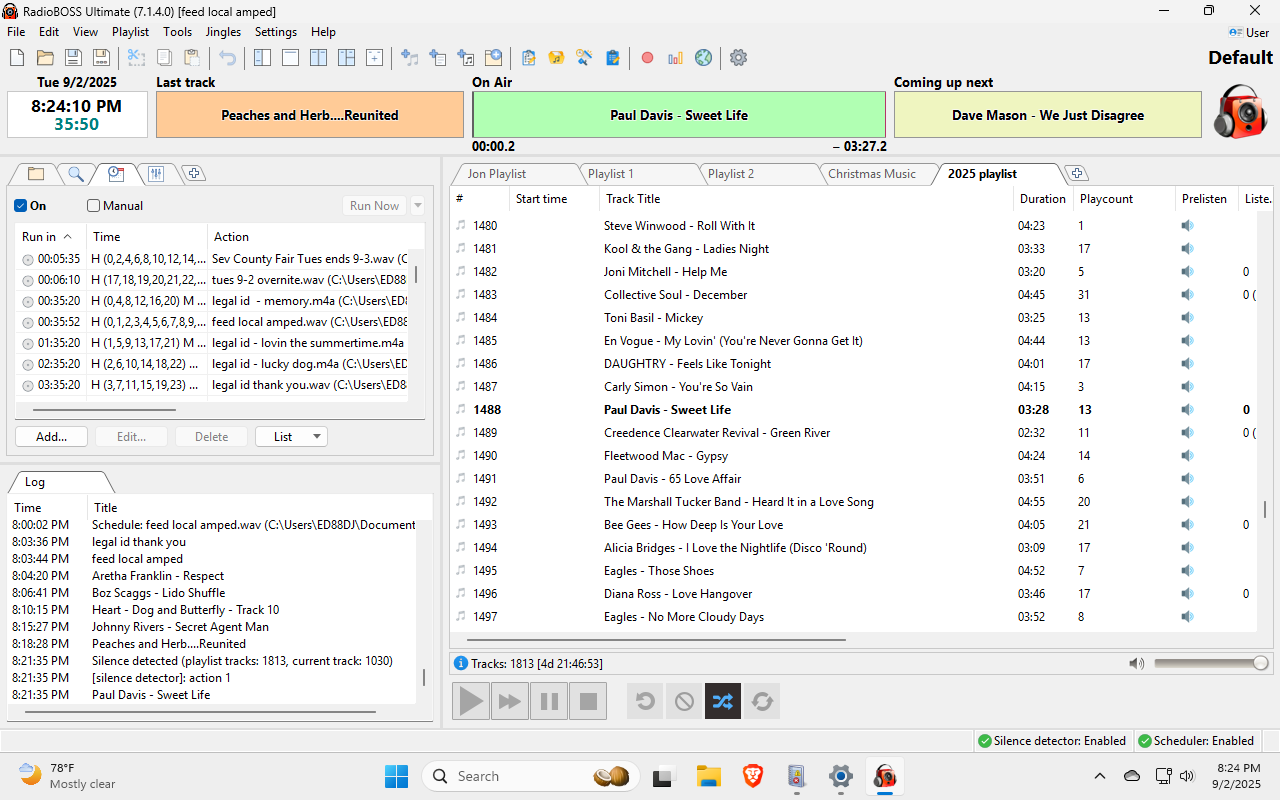The width and height of the screenshot is (1280, 800).
Task: Open Brave browser from the taskbar
Action: 753,776
